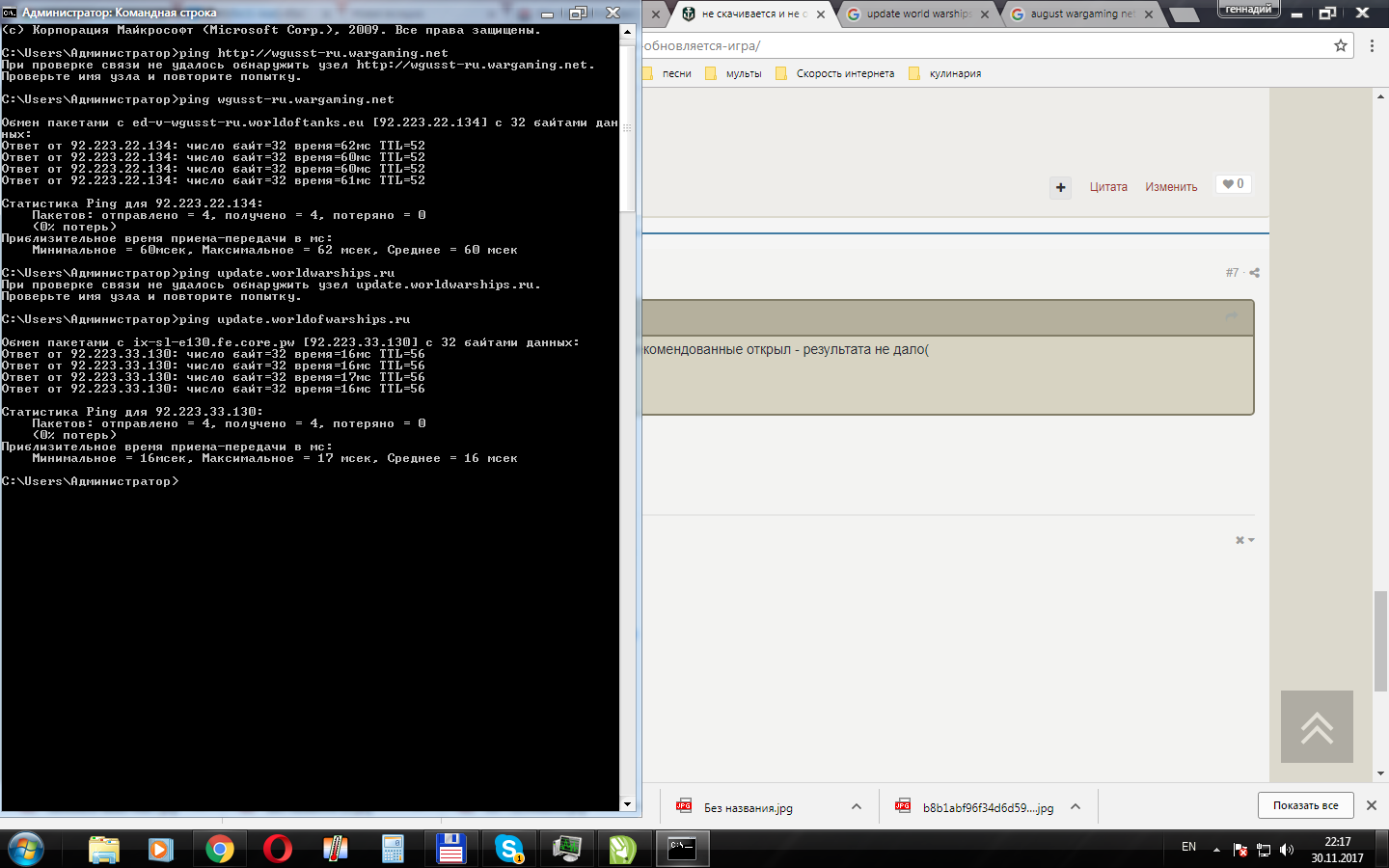The width and height of the screenshot is (1389, 868).
Task: Click the Action Center flag tray icon
Action: (1240, 850)
